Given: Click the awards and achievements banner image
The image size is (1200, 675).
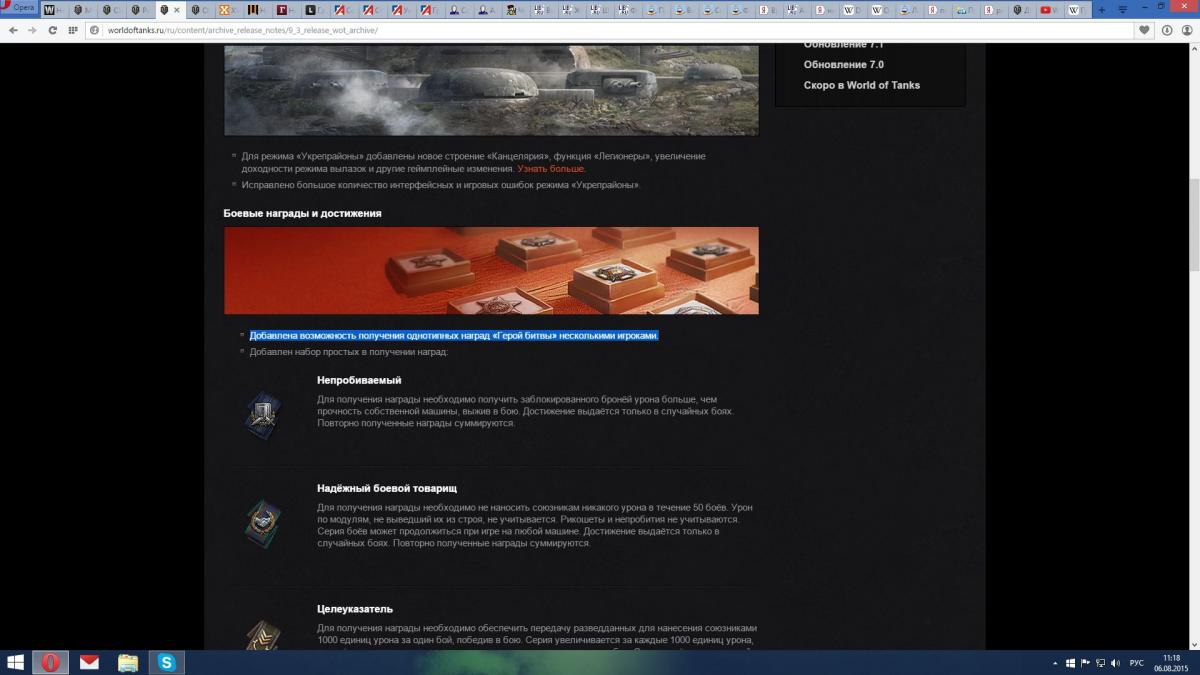Looking at the screenshot, I should coord(491,270).
